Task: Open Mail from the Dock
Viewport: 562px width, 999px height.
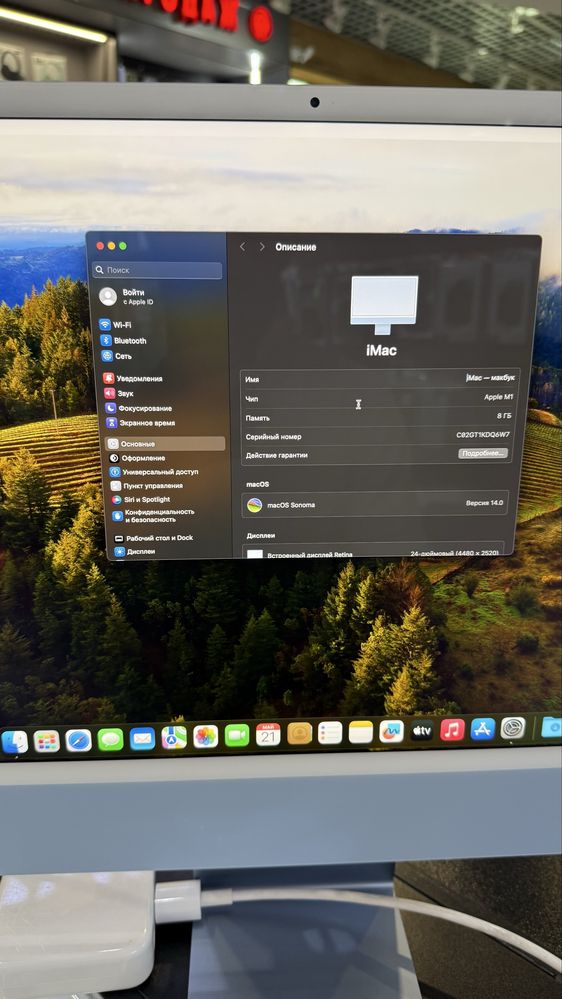Action: 142,738
